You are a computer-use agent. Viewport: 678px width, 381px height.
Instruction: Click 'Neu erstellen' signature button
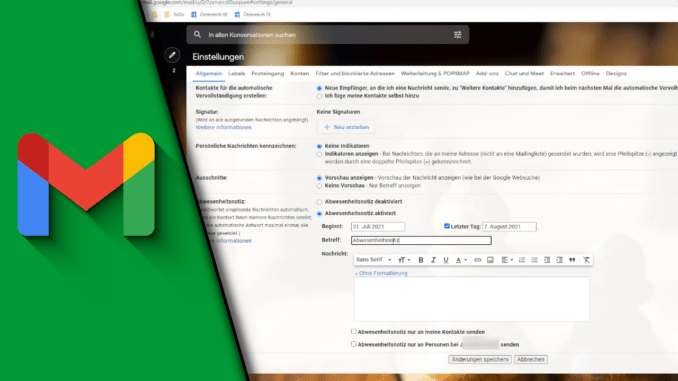(x=346, y=127)
